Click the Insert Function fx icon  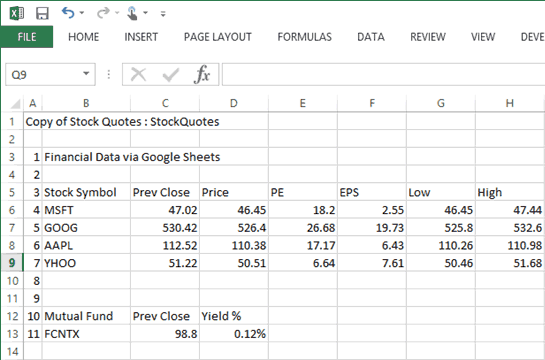202,74
